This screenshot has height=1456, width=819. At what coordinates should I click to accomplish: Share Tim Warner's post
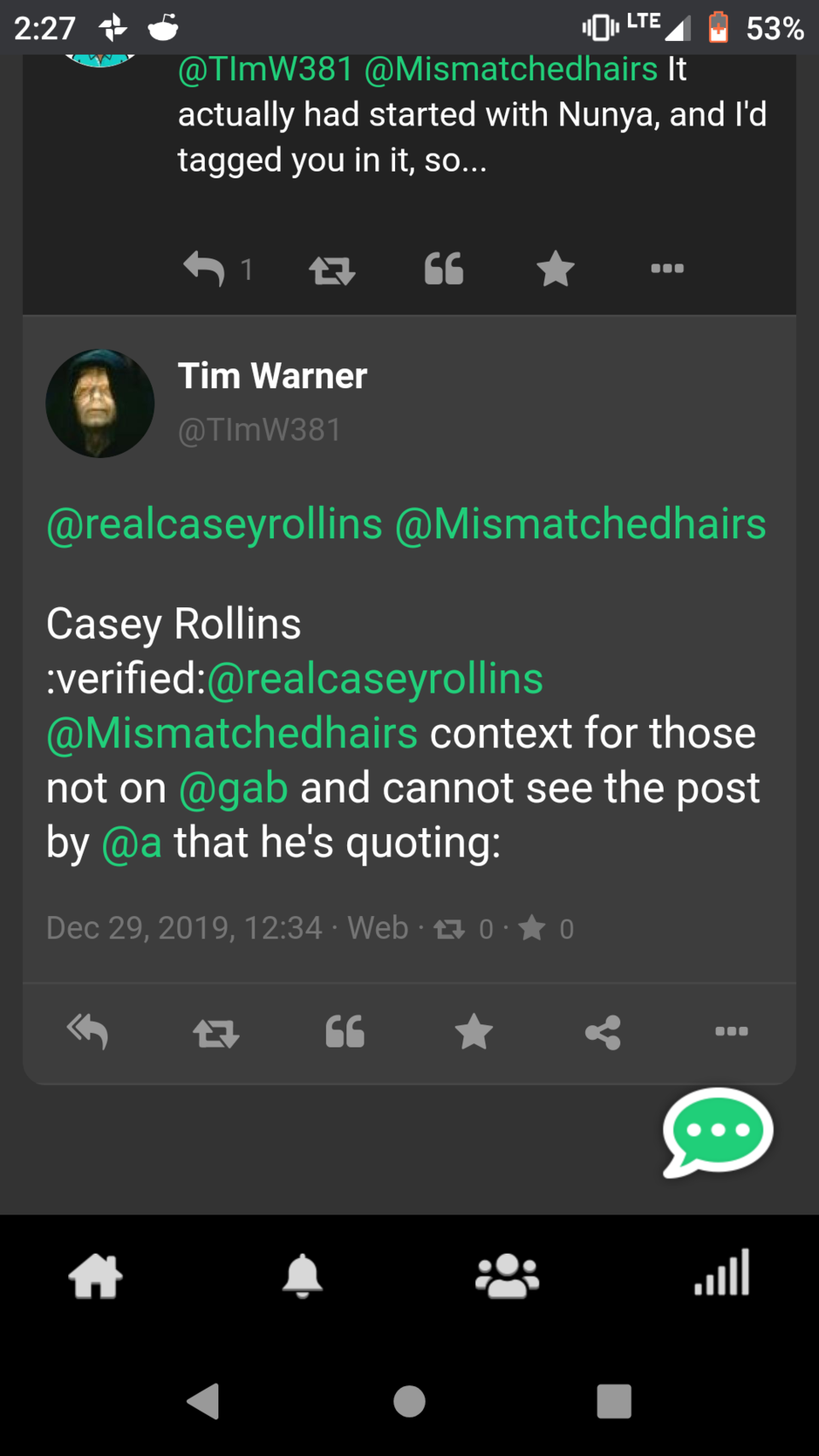pyautogui.click(x=602, y=1032)
